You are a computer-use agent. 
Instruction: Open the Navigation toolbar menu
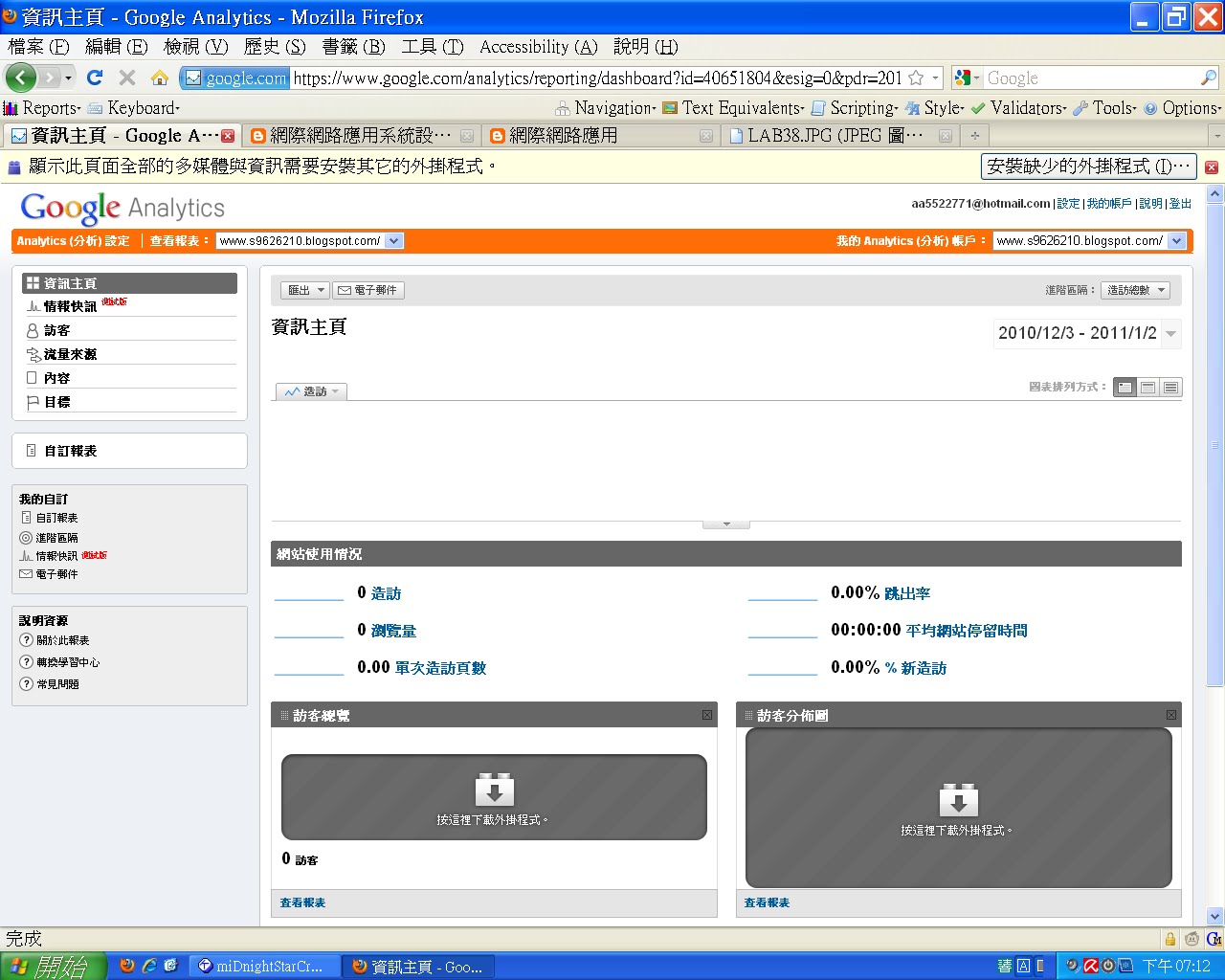(606, 108)
